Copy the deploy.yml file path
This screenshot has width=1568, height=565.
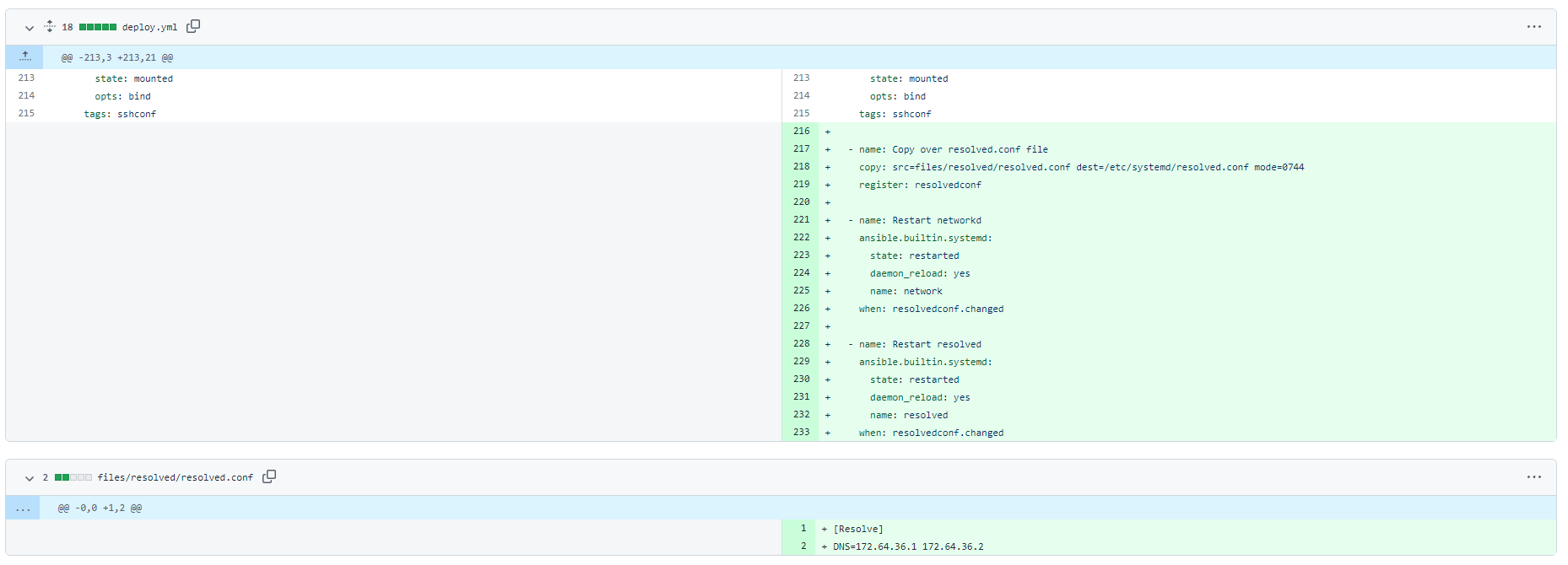tap(193, 26)
